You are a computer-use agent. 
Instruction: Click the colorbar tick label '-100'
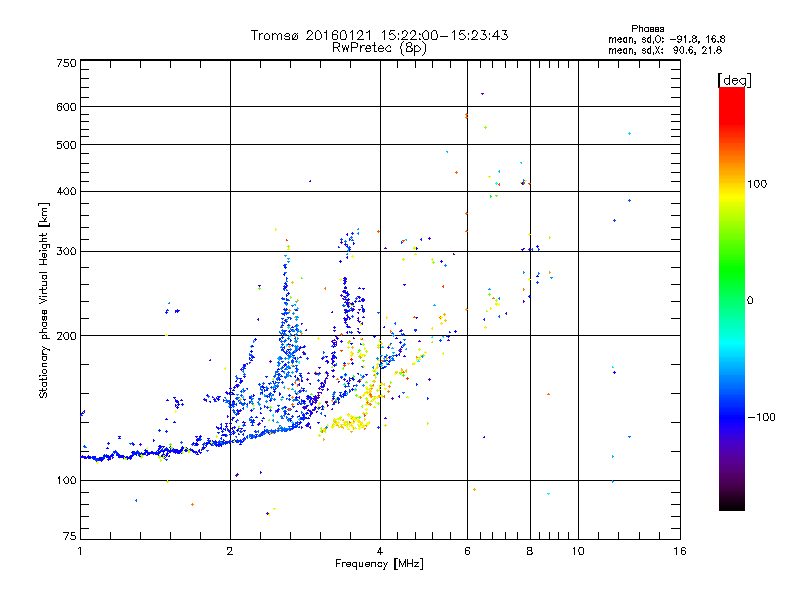coord(762,417)
